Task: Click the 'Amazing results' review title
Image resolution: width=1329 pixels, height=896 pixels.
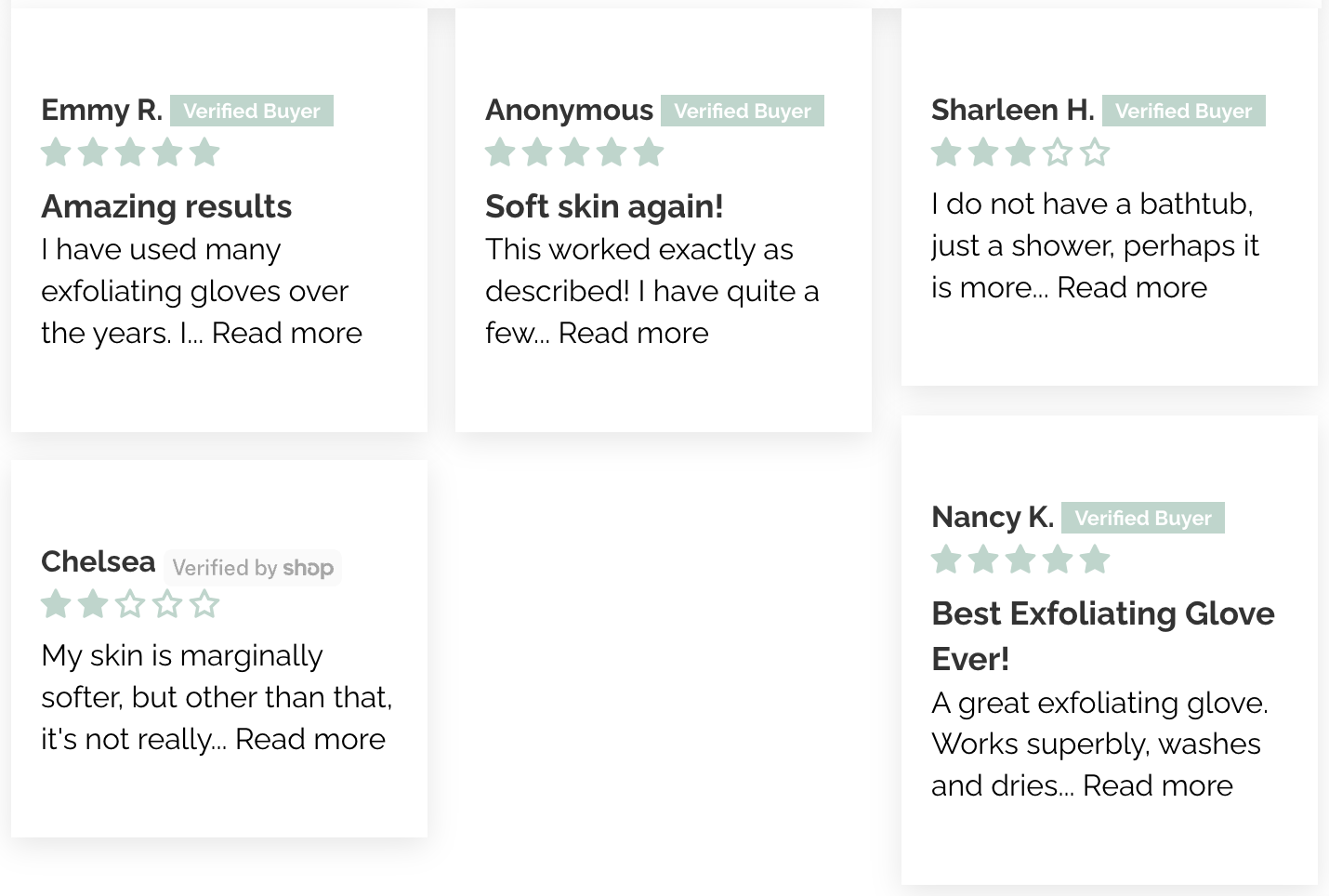Action: 166,206
